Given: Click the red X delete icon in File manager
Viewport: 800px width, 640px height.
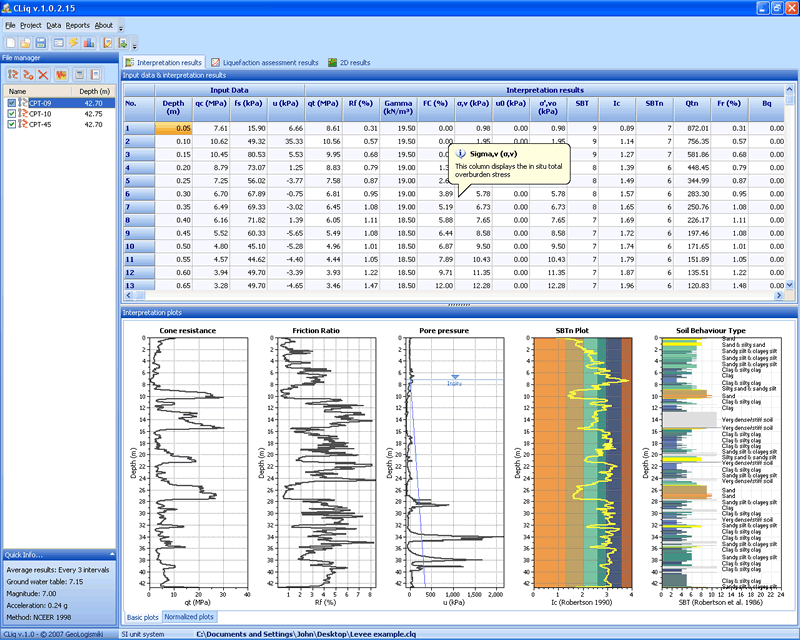Looking at the screenshot, I should pyautogui.click(x=43, y=75).
